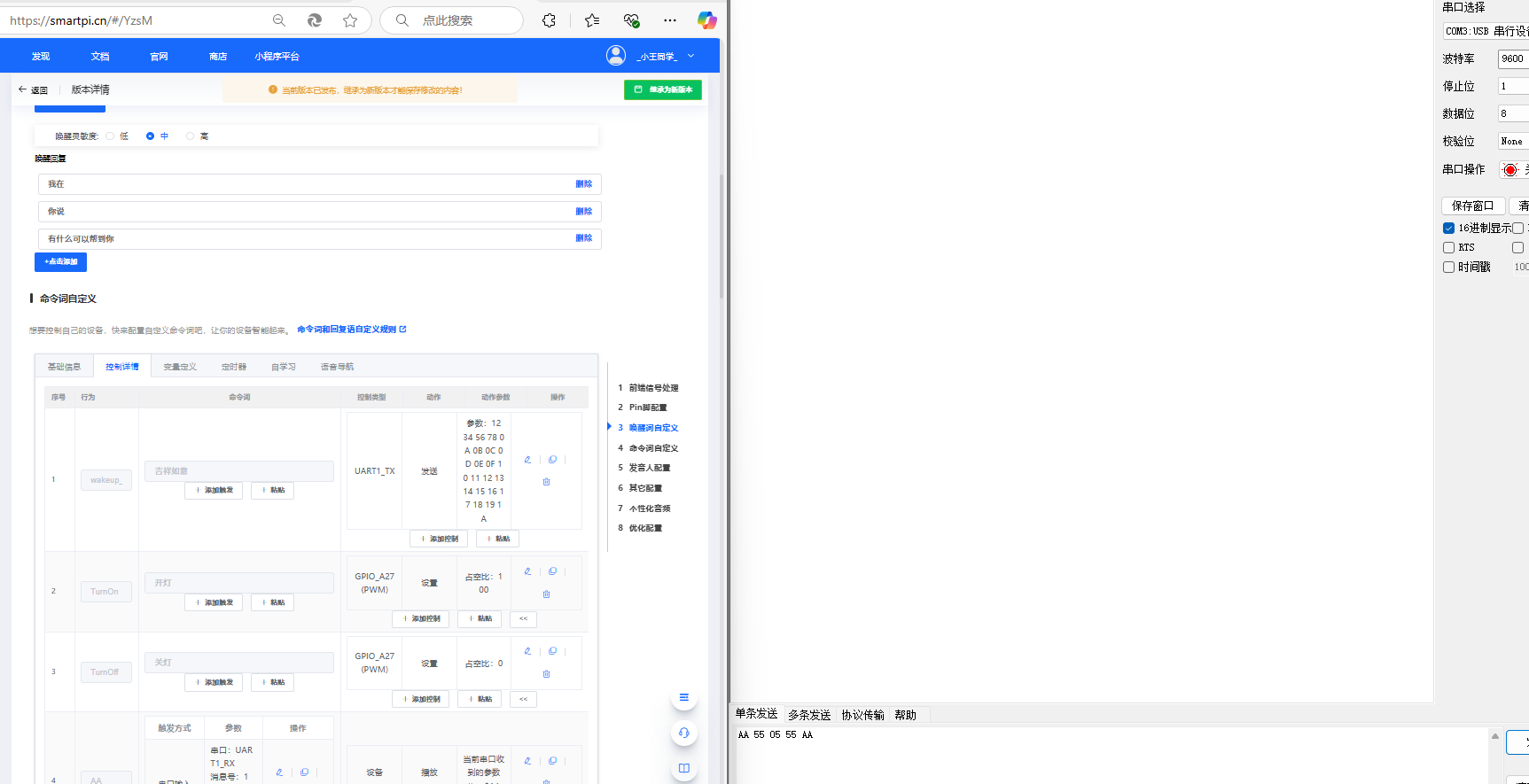Click the 保存窗口 button
Image resolution: width=1529 pixels, height=784 pixels.
[1472, 206]
